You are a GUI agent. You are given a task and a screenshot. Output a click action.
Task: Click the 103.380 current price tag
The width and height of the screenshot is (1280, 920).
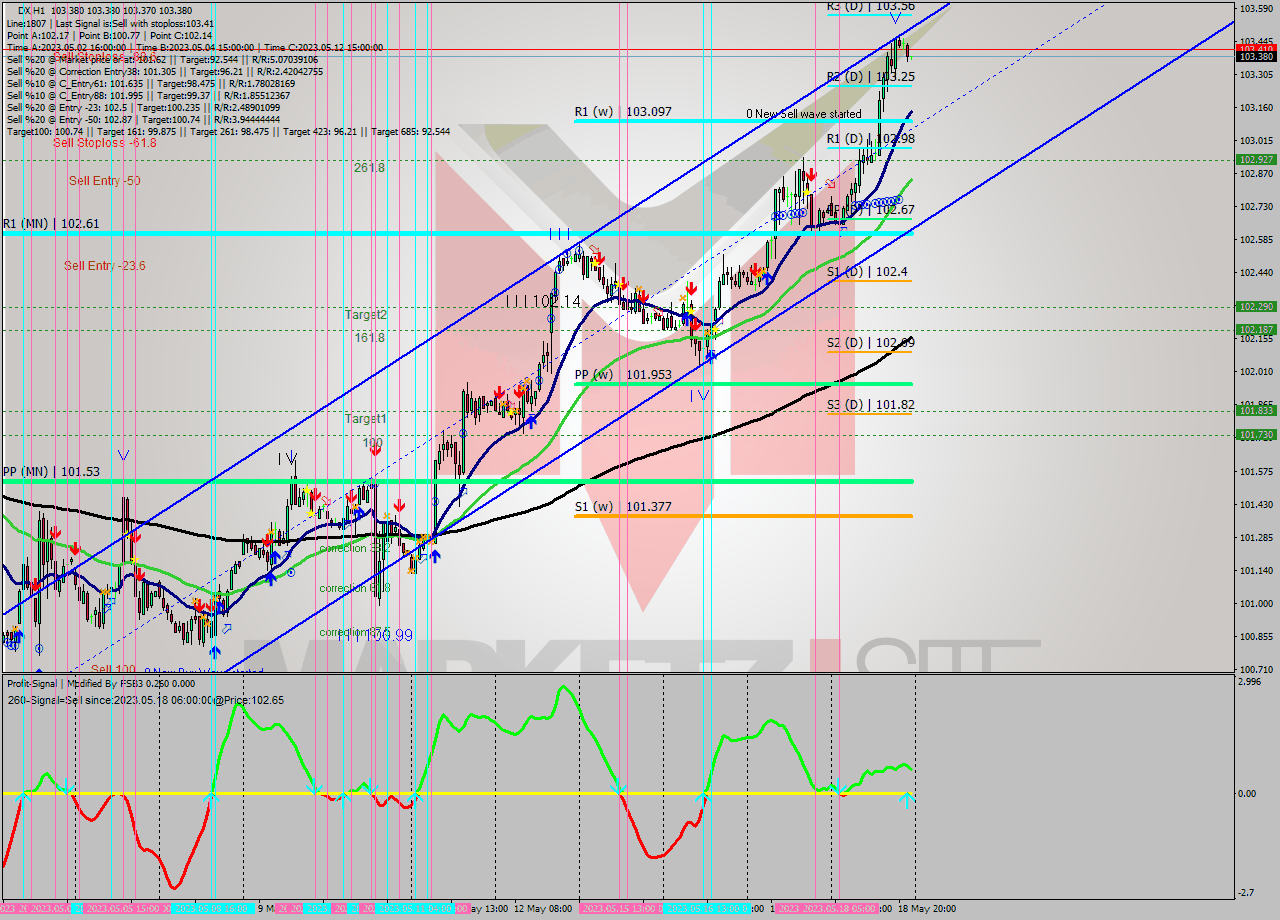click(1256, 56)
